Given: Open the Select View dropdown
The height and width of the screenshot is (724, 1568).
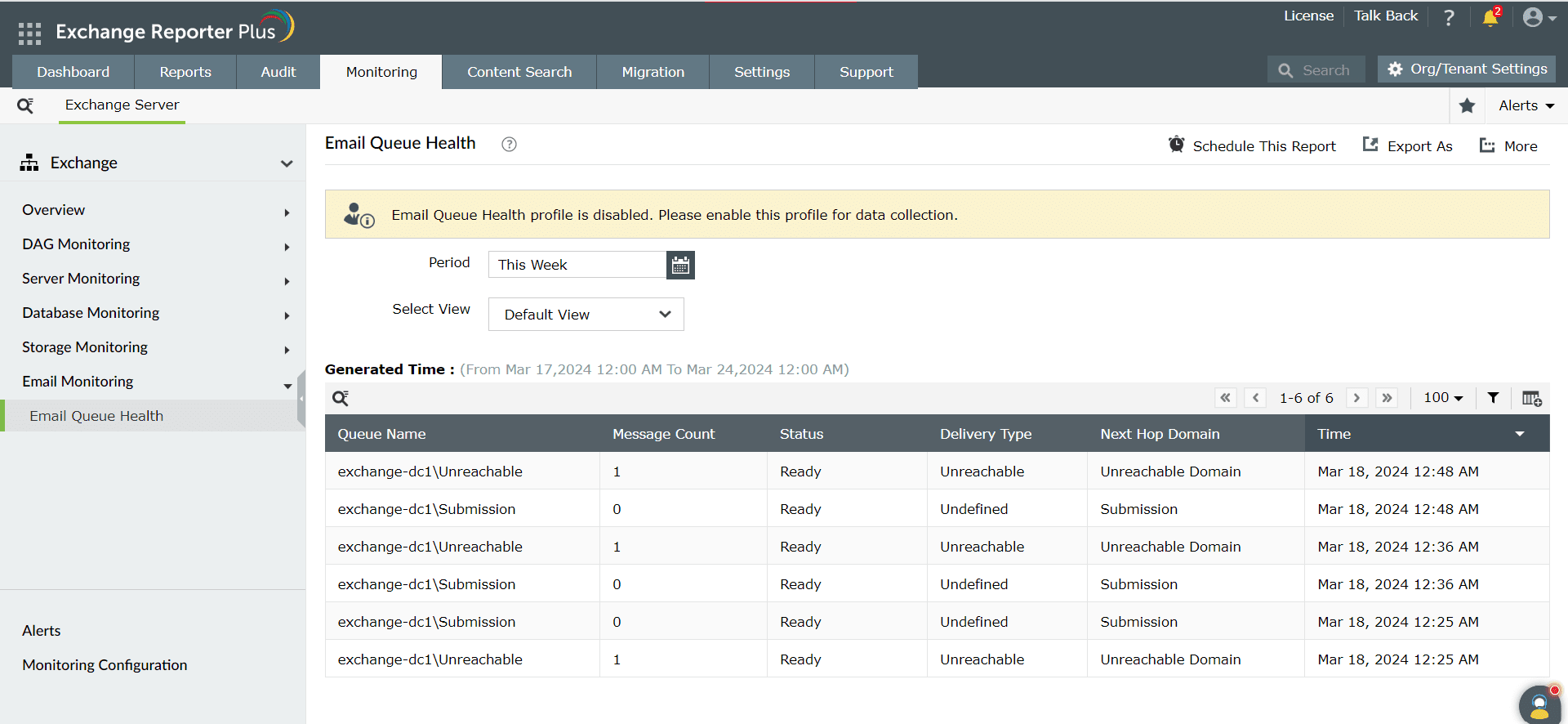Looking at the screenshot, I should (x=586, y=315).
